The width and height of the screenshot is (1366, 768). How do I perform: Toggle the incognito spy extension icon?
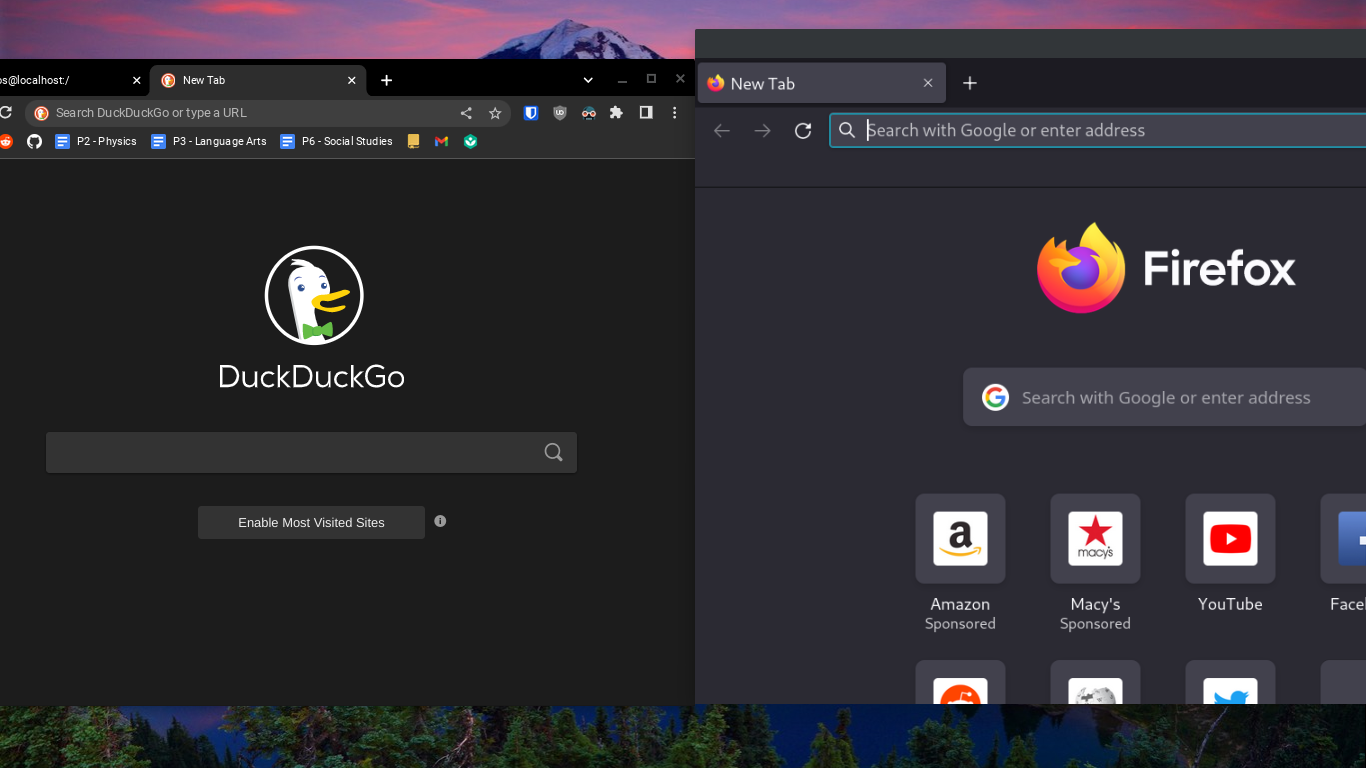(588, 113)
